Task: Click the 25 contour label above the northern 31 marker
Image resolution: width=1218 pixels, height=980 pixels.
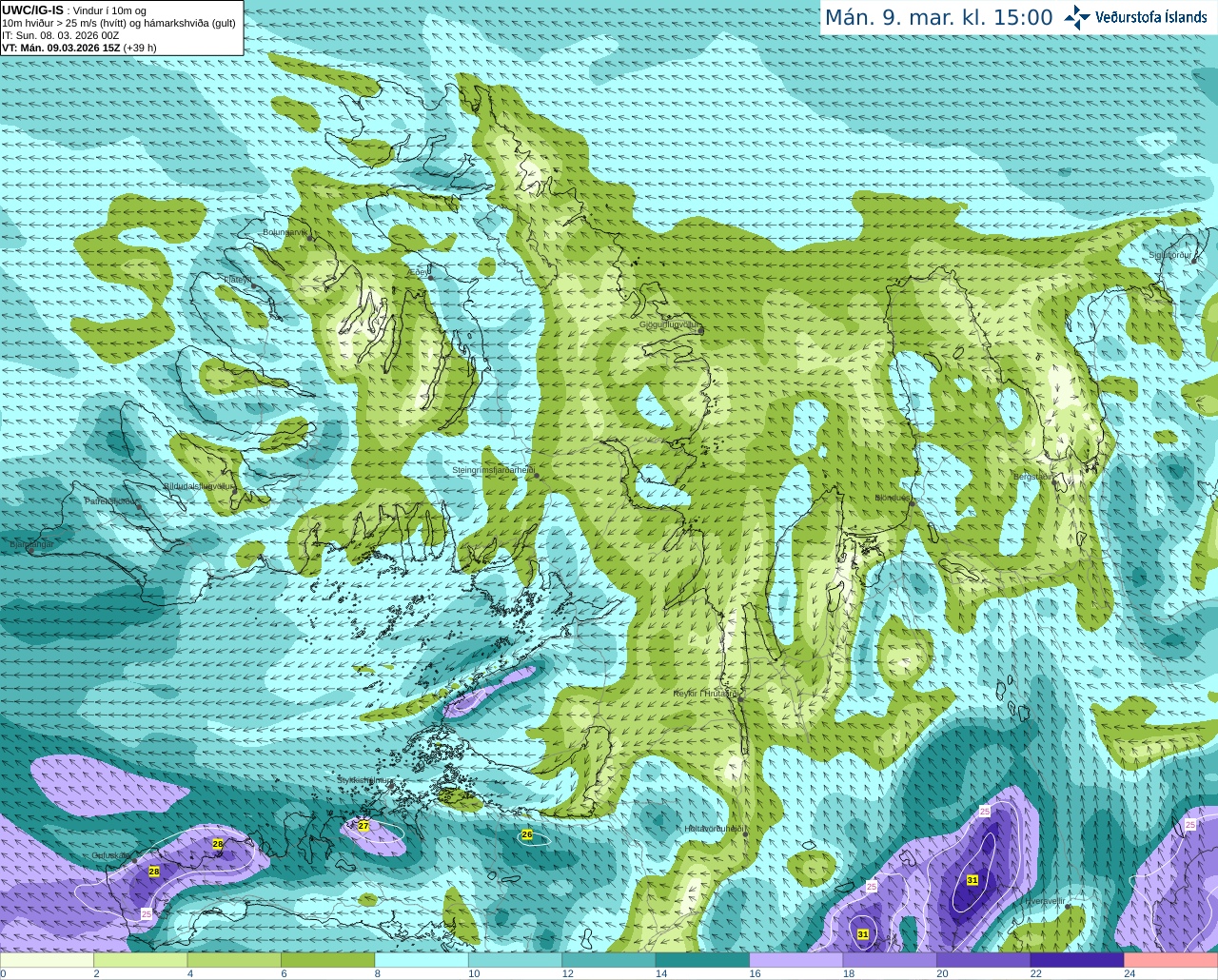Action: [x=985, y=811]
